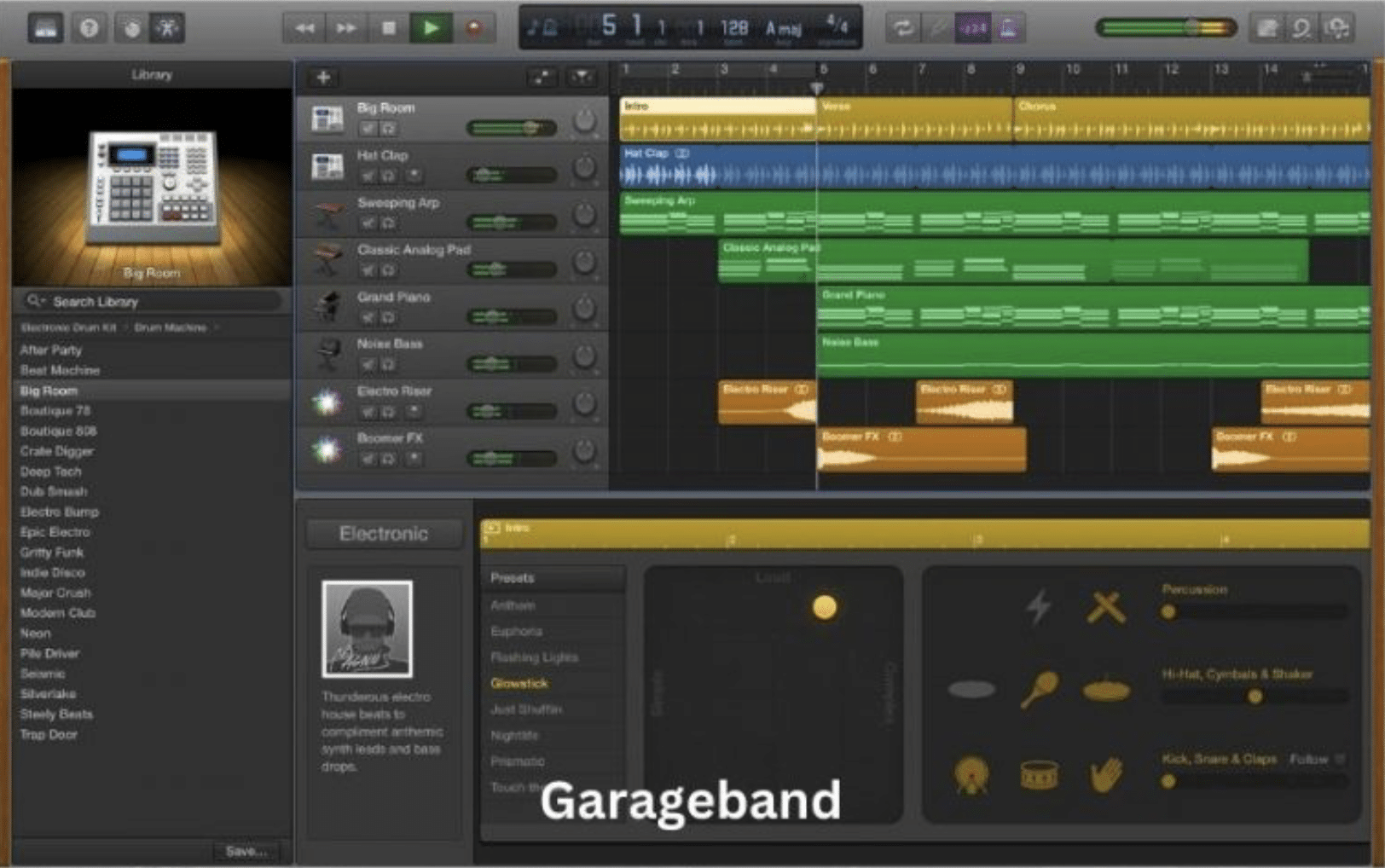This screenshot has height=868, width=1385.
Task: Toggle input monitoring on Electro Riser track
Action: 414,412
